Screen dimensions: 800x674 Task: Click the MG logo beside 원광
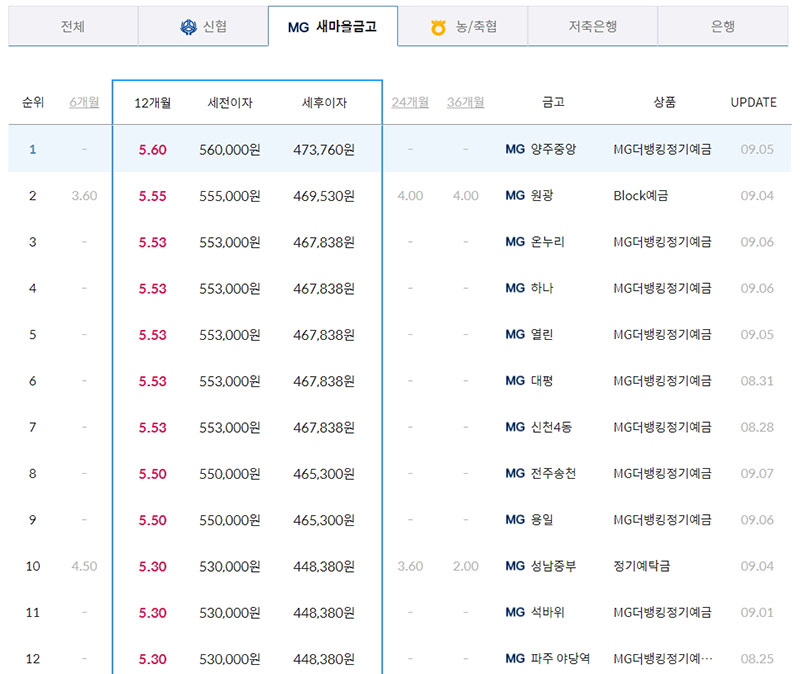[515, 195]
